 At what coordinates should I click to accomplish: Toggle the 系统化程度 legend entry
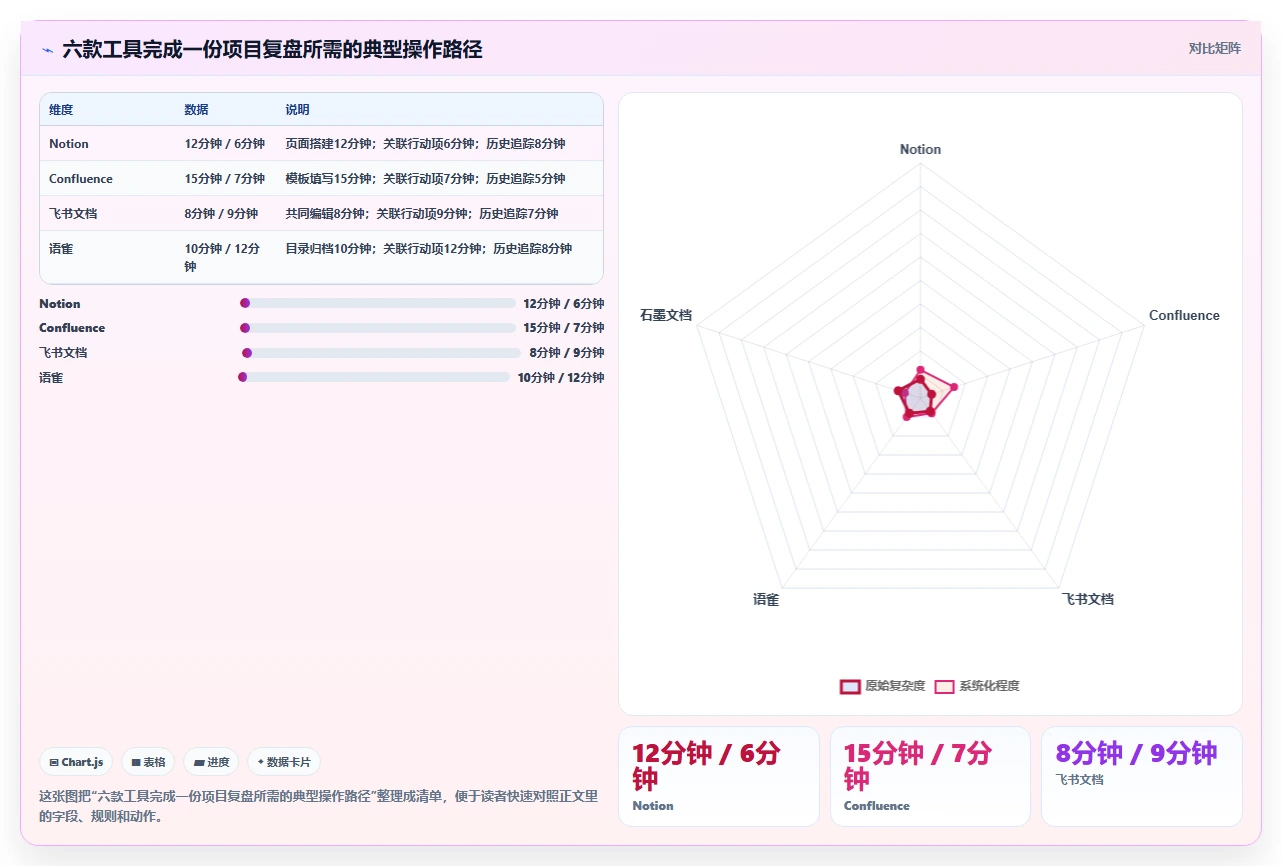[x=978, y=686]
